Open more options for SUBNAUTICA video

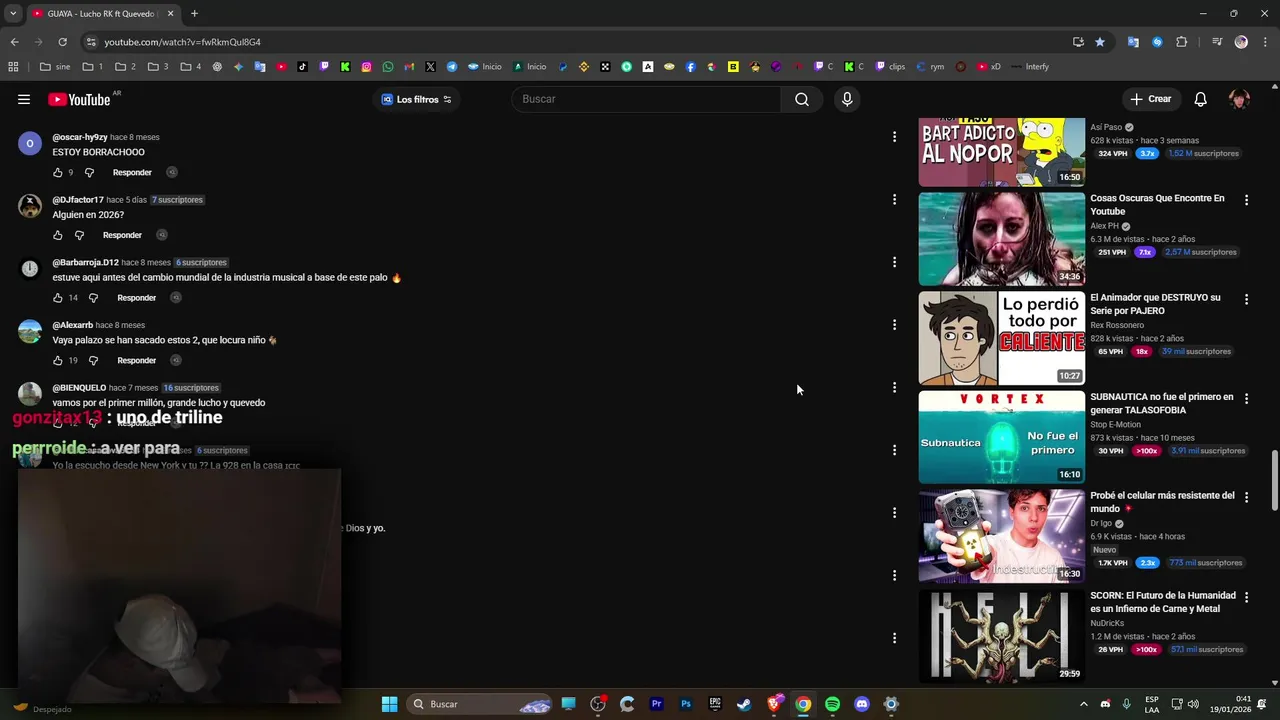[1246, 398]
